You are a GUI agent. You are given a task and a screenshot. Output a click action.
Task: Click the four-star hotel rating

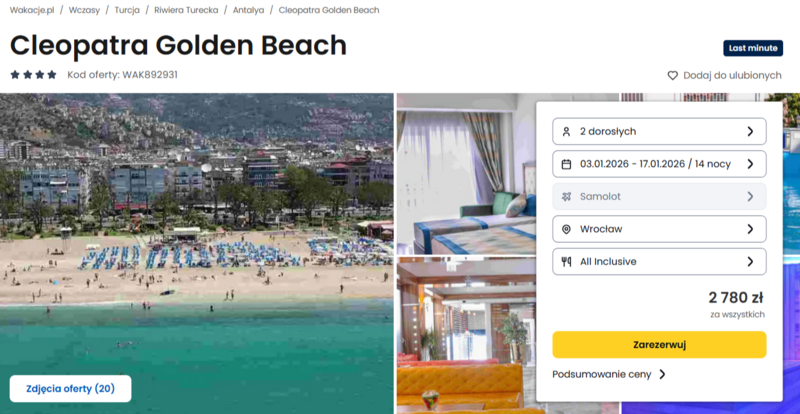(x=33, y=75)
